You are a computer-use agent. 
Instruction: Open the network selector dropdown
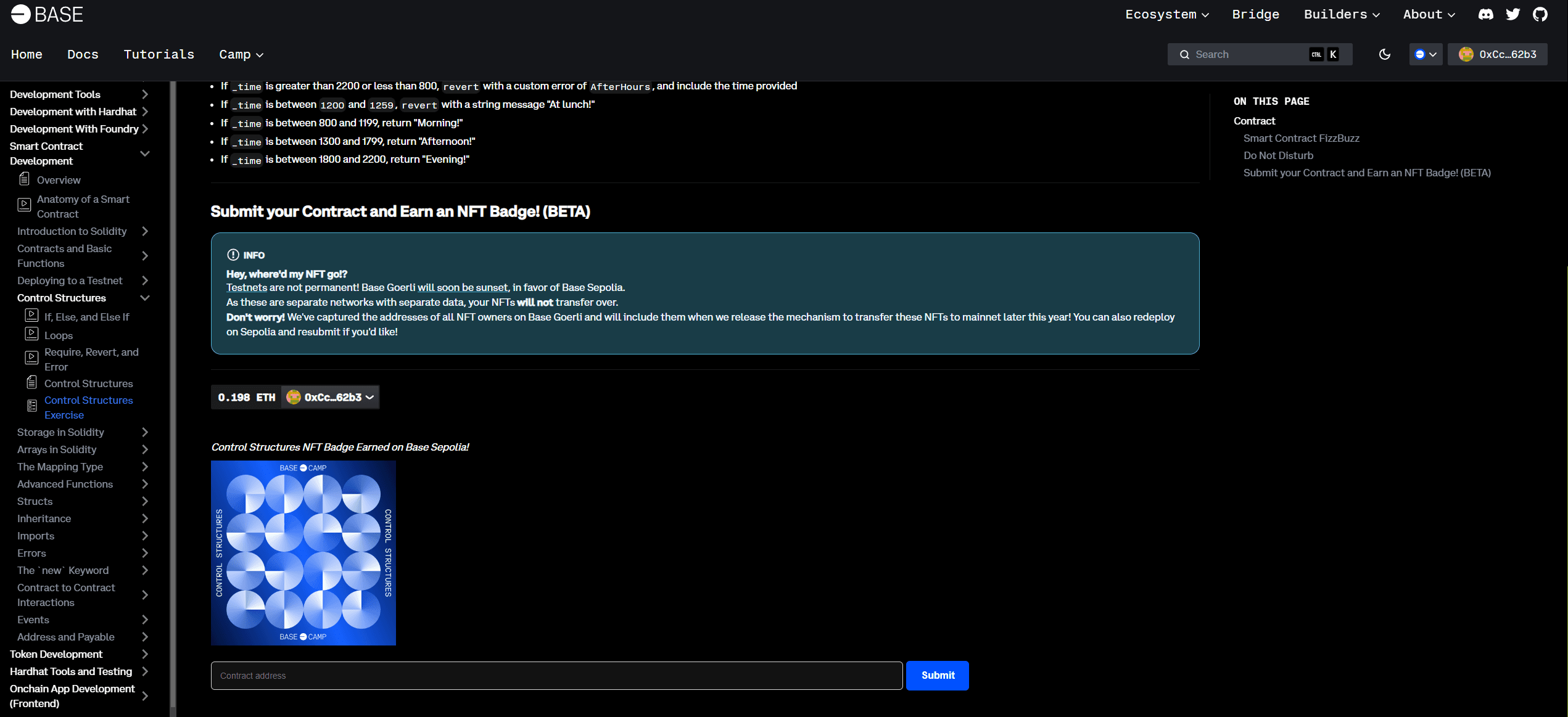(x=1426, y=54)
